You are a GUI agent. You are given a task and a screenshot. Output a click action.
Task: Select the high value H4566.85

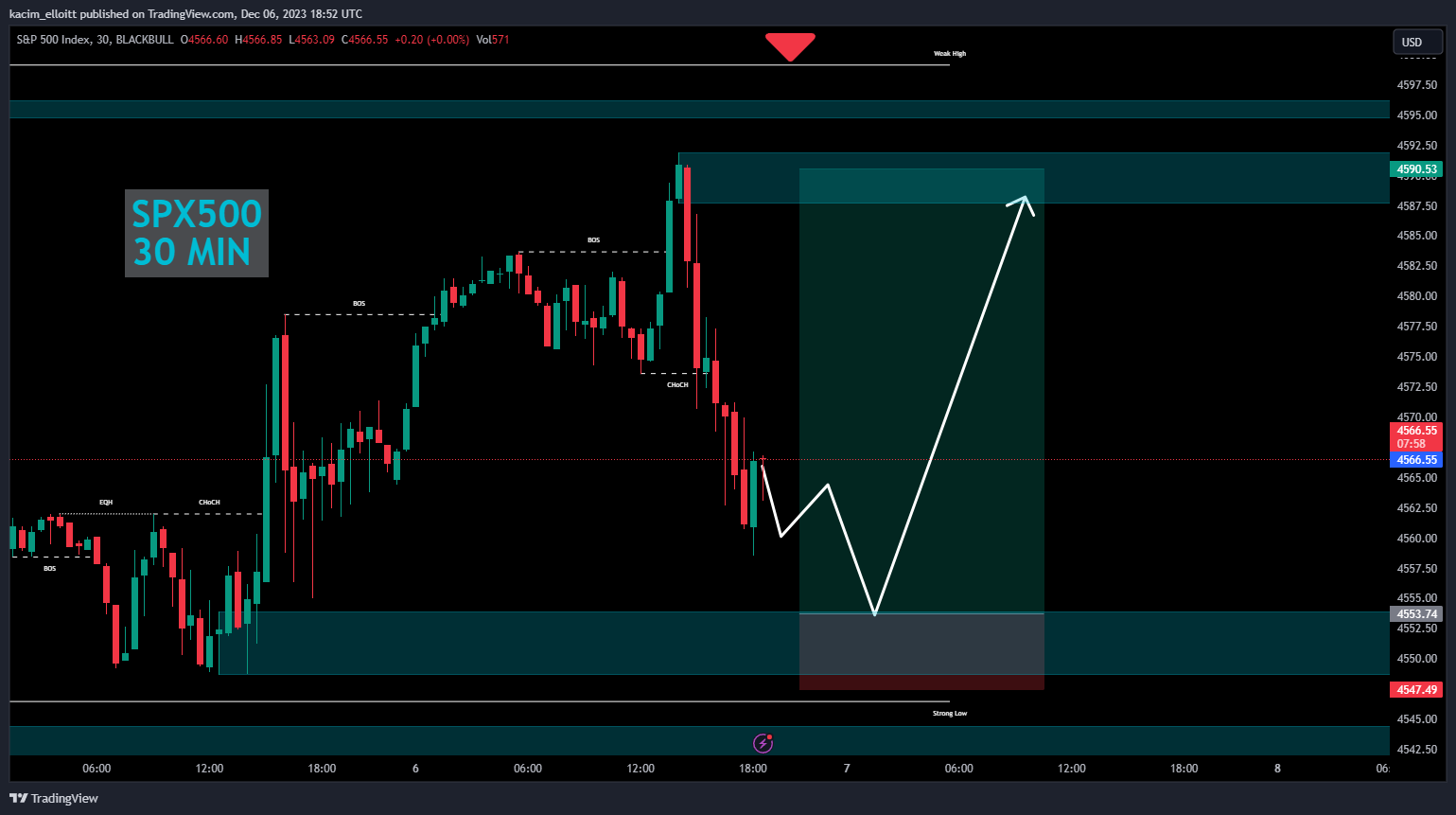258,40
